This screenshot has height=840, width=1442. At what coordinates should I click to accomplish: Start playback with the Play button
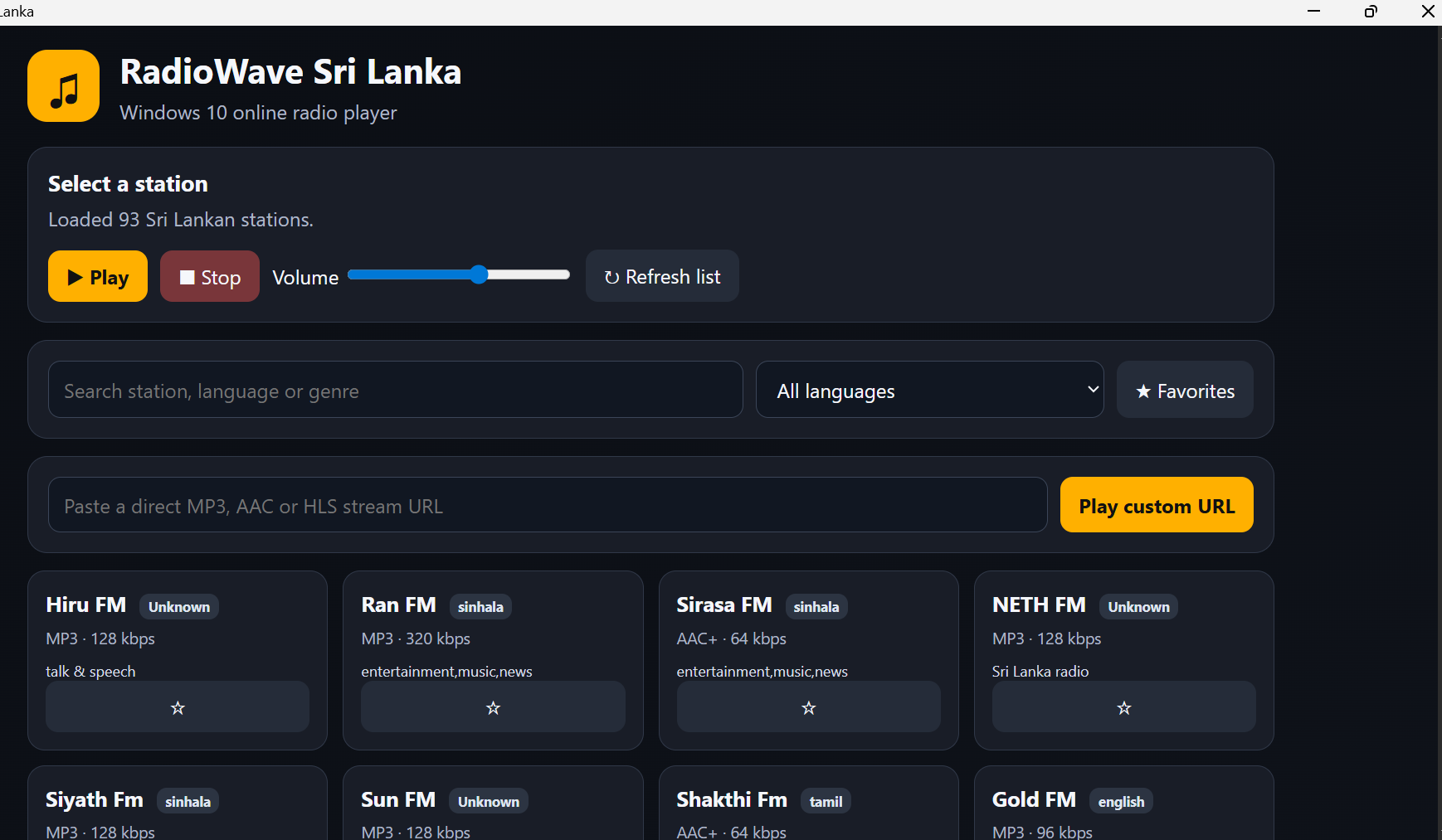click(98, 277)
